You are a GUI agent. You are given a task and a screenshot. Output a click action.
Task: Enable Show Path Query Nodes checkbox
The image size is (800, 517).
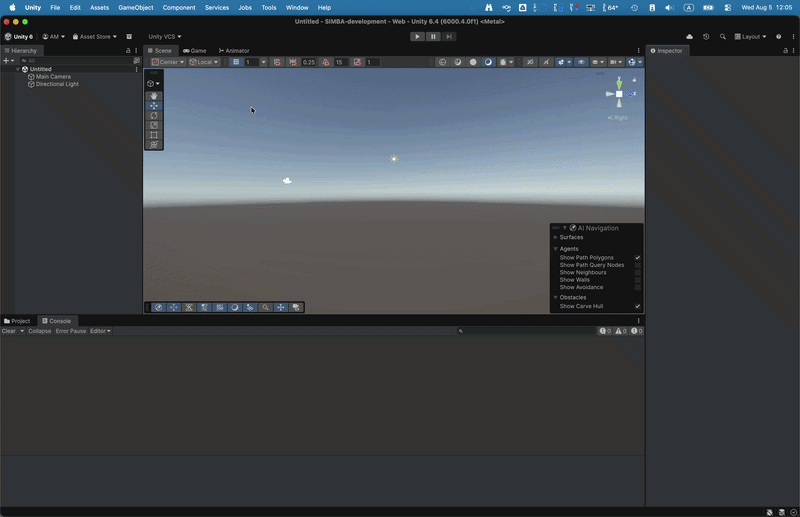(x=638, y=265)
